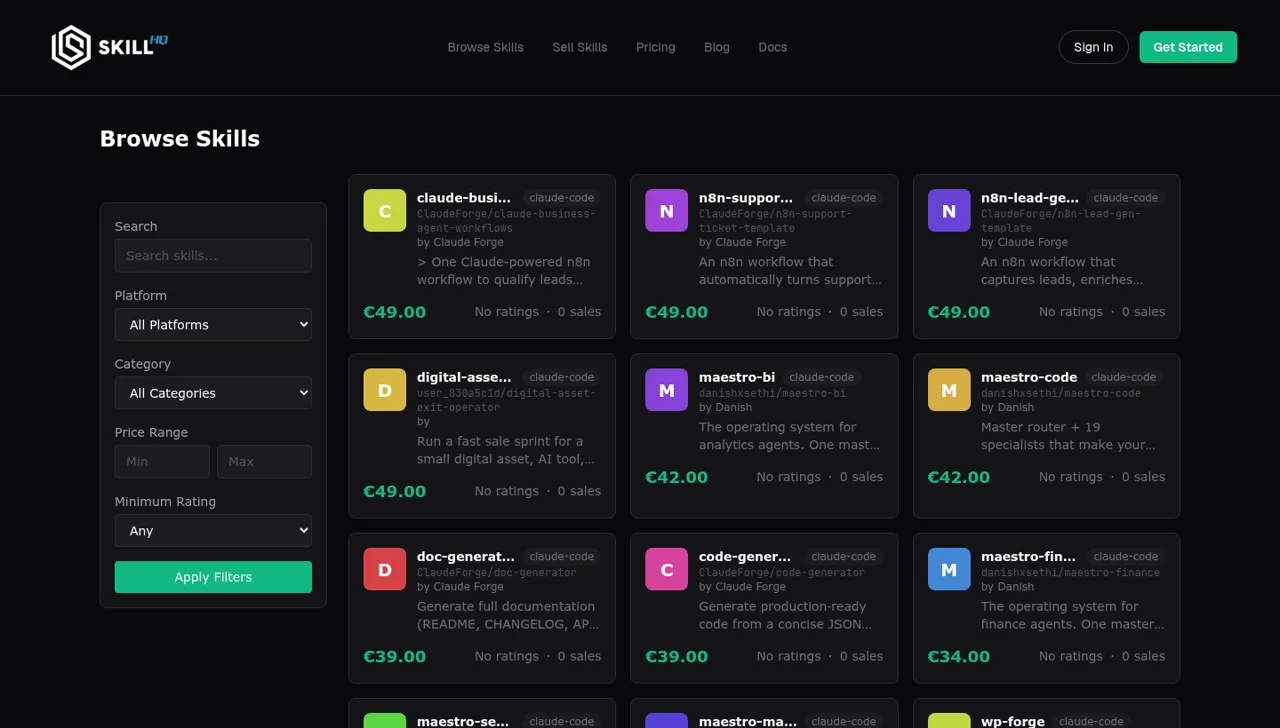
Task: Open the code-gener... skill title
Action: (x=745, y=556)
